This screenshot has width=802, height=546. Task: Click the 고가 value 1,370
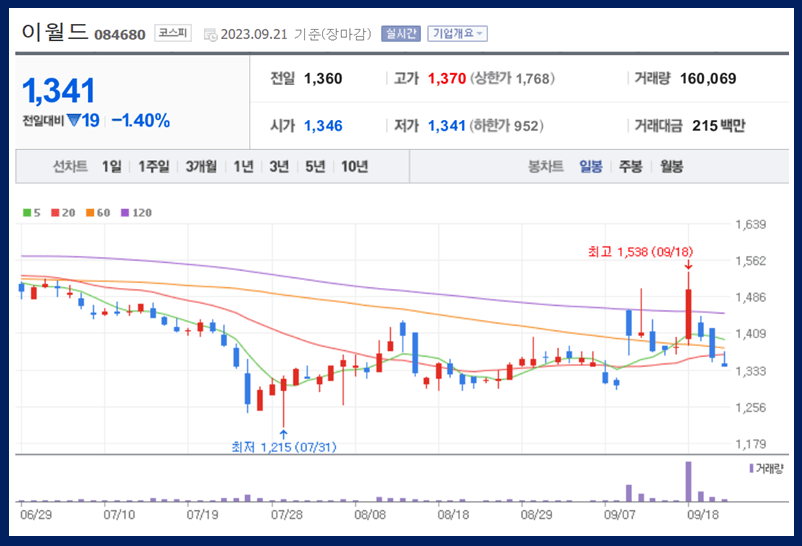pyautogui.click(x=447, y=78)
